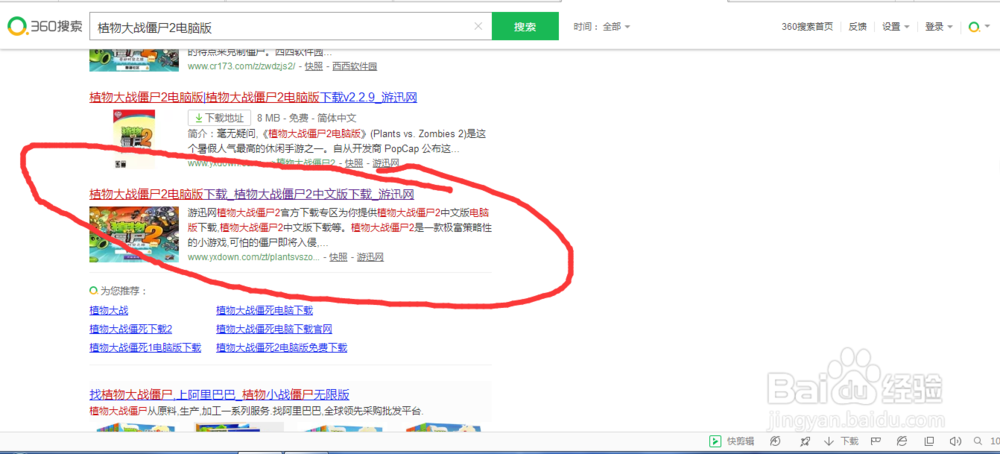Image resolution: width=1000 pixels, height=454 pixels.
Task: Open 快照 for the www.yxdown.com/zt result
Action: point(339,258)
